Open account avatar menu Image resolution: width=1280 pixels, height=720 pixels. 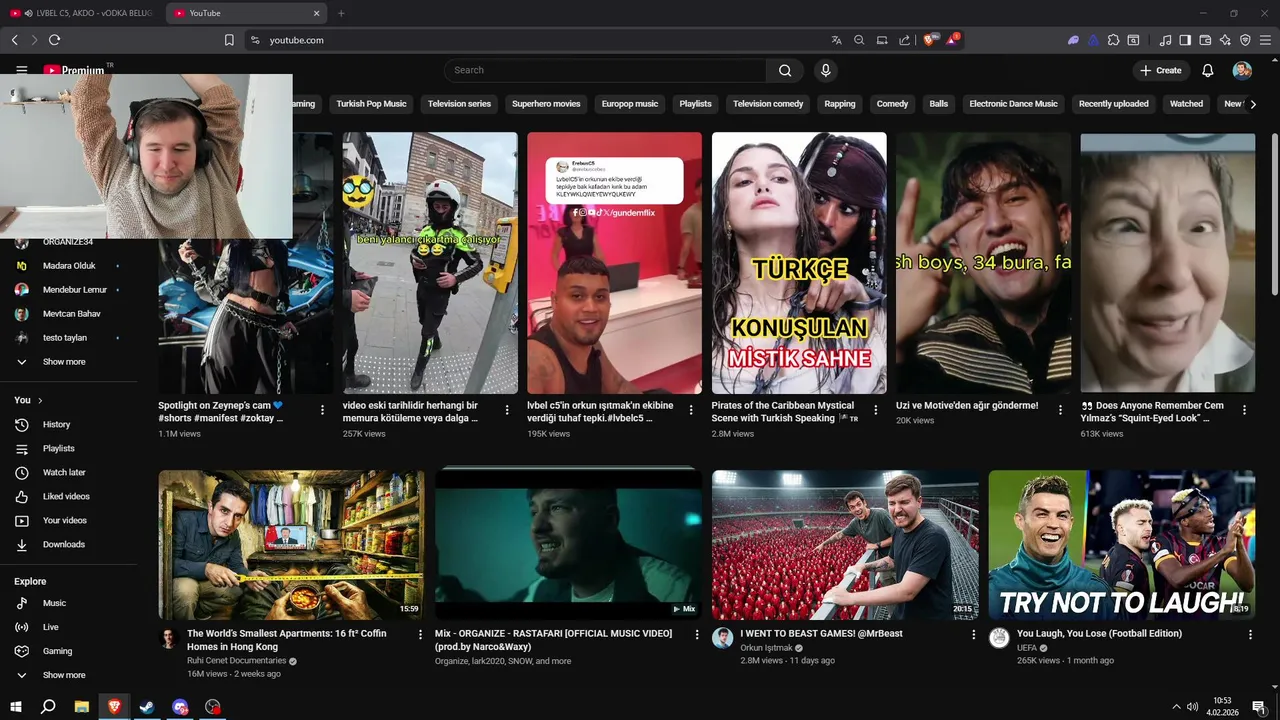[1242, 70]
